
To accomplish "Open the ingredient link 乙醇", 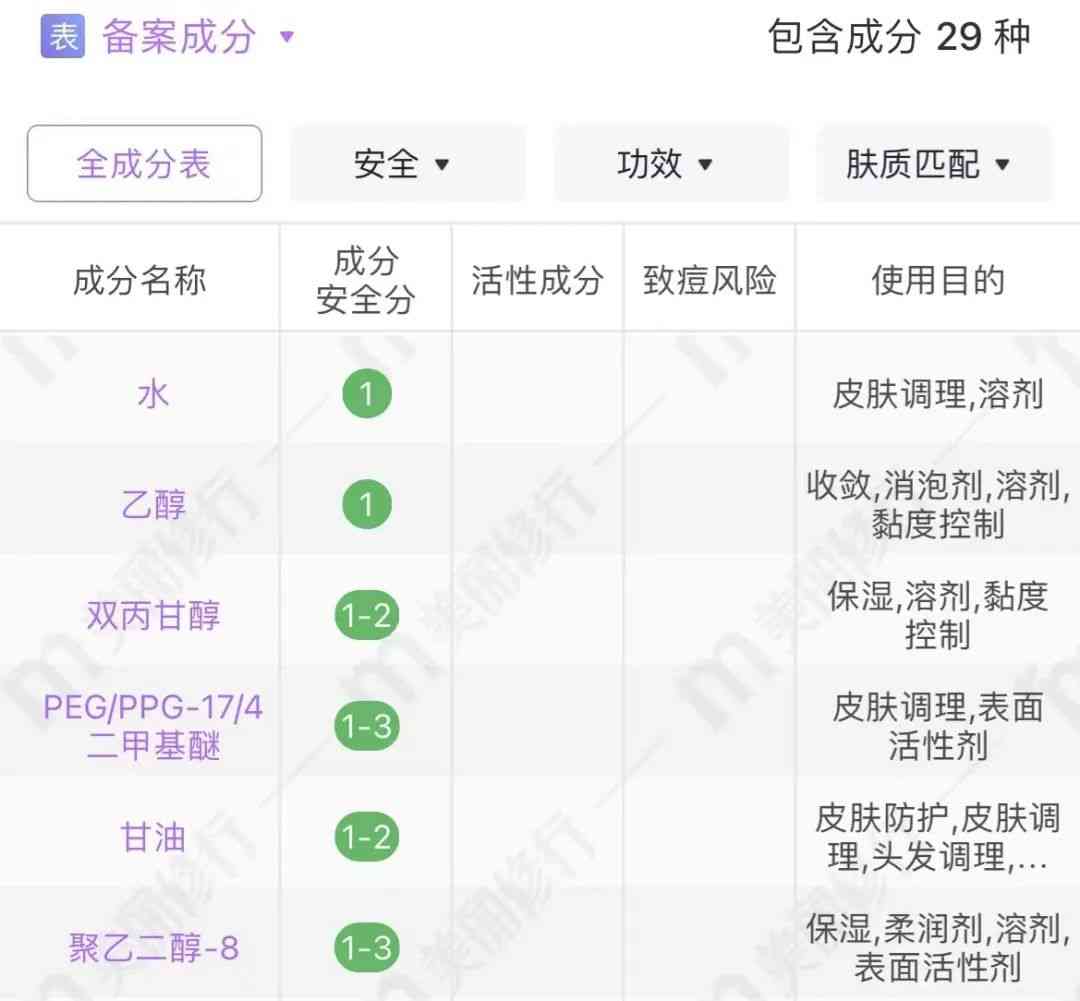I will coord(153,505).
